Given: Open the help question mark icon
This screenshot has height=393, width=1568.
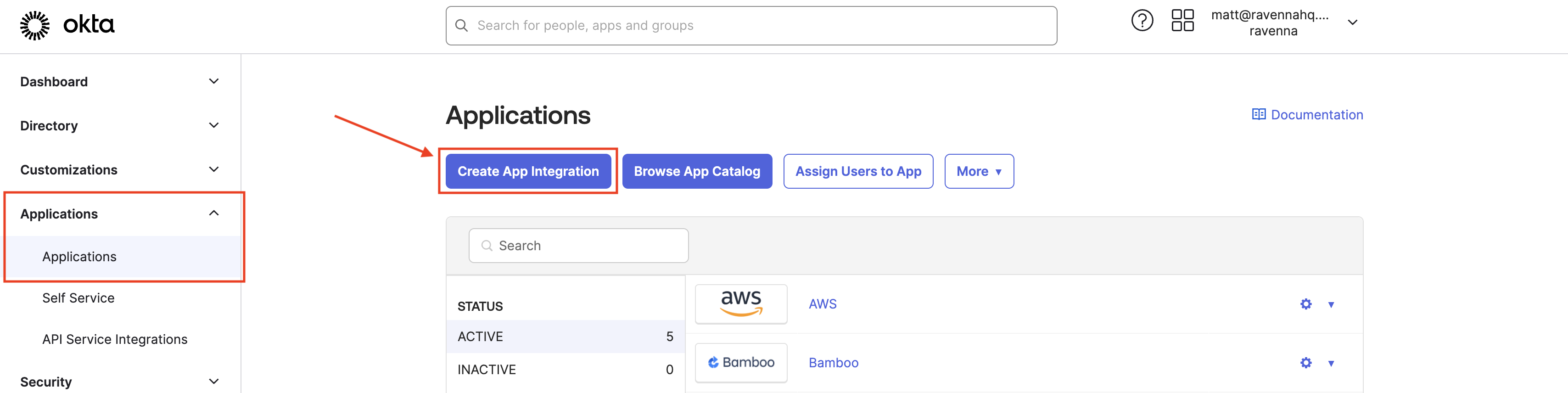Looking at the screenshot, I should pyautogui.click(x=1142, y=21).
